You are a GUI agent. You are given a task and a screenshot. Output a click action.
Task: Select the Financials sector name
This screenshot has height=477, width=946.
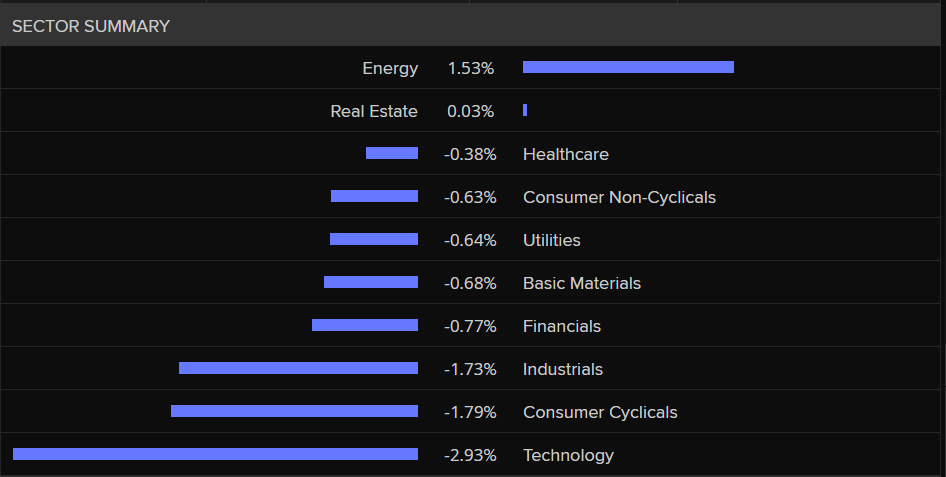click(561, 326)
